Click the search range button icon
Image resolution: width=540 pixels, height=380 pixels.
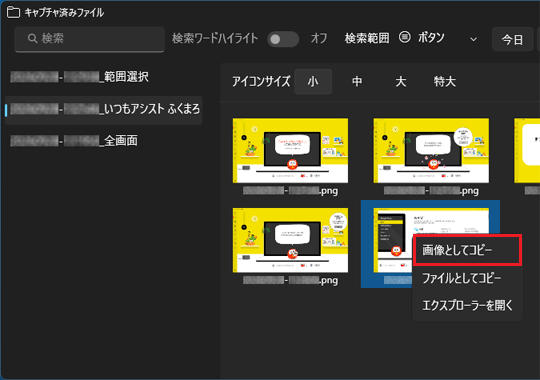click(405, 37)
